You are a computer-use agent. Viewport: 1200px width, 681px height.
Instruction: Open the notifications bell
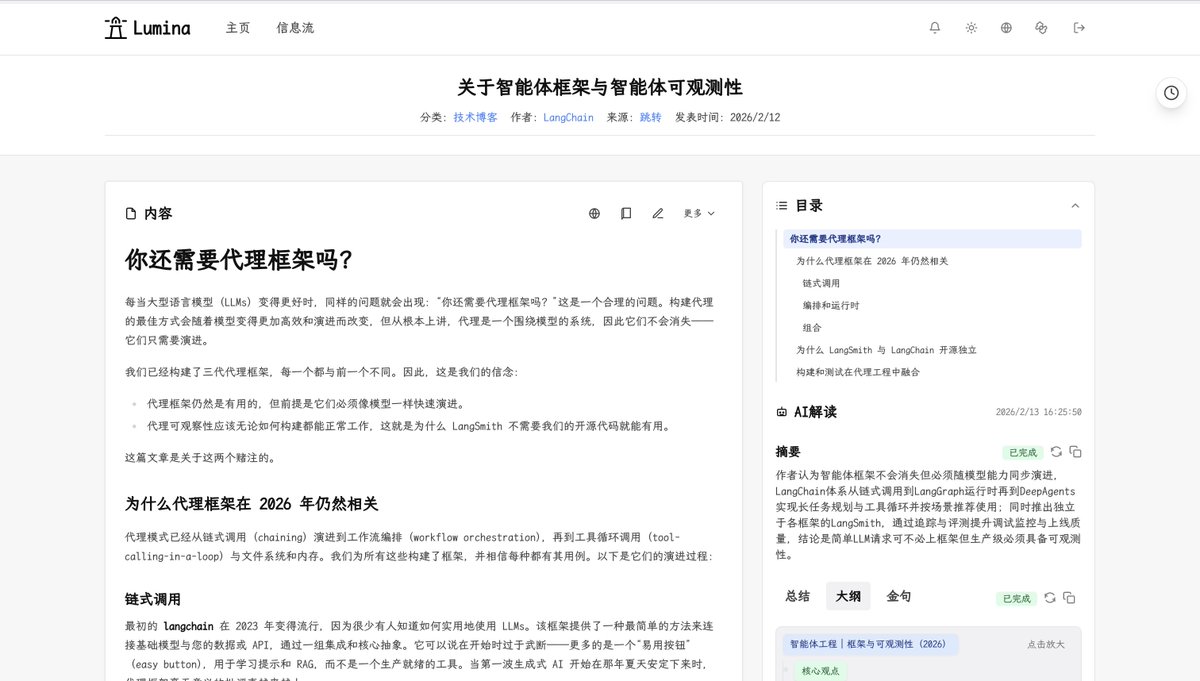coord(935,28)
